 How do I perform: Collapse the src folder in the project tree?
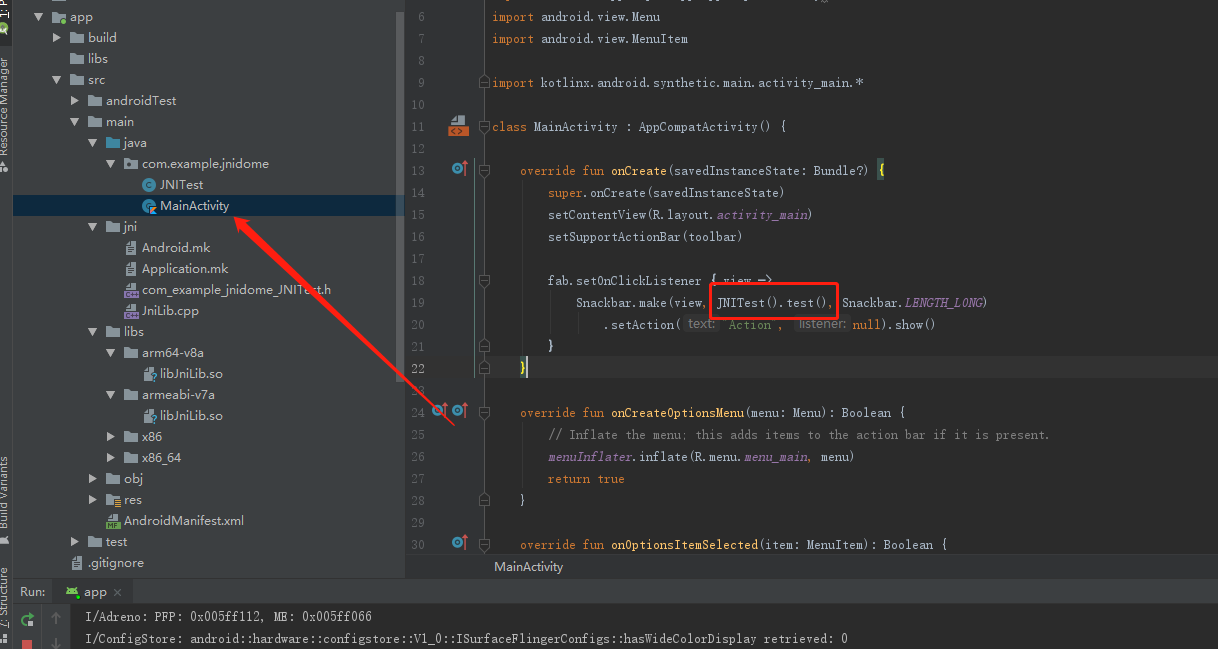click(57, 79)
